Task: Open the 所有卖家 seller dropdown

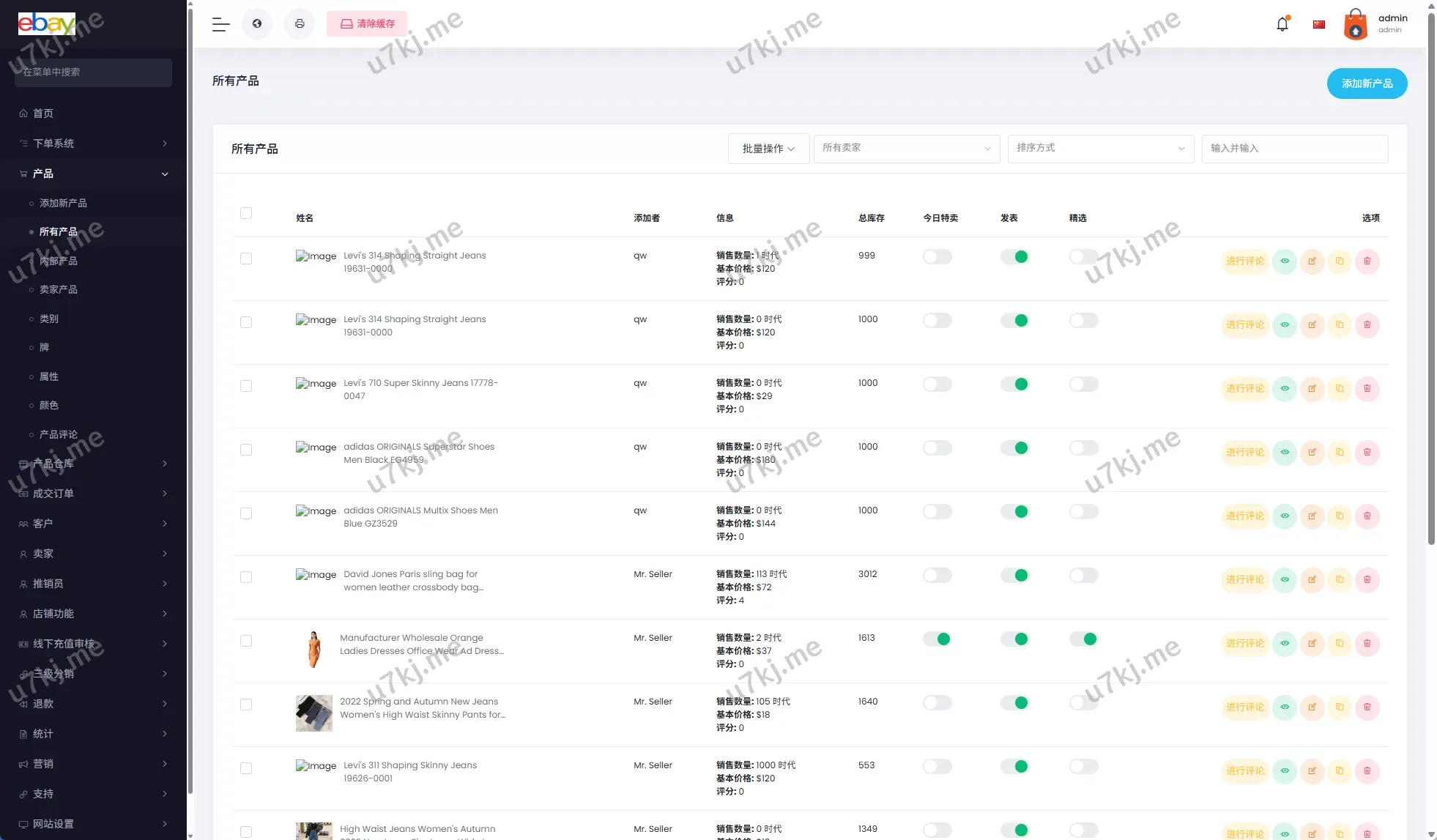Action: pos(906,149)
